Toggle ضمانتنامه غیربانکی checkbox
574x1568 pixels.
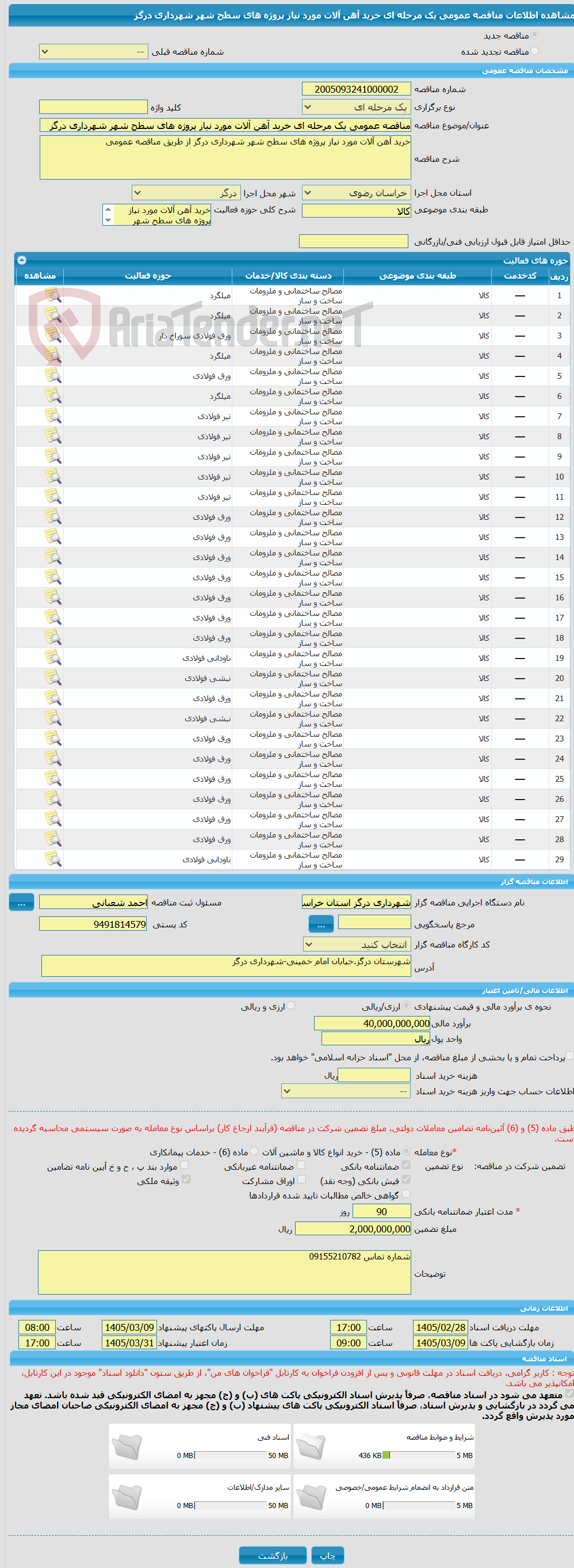(301, 1165)
